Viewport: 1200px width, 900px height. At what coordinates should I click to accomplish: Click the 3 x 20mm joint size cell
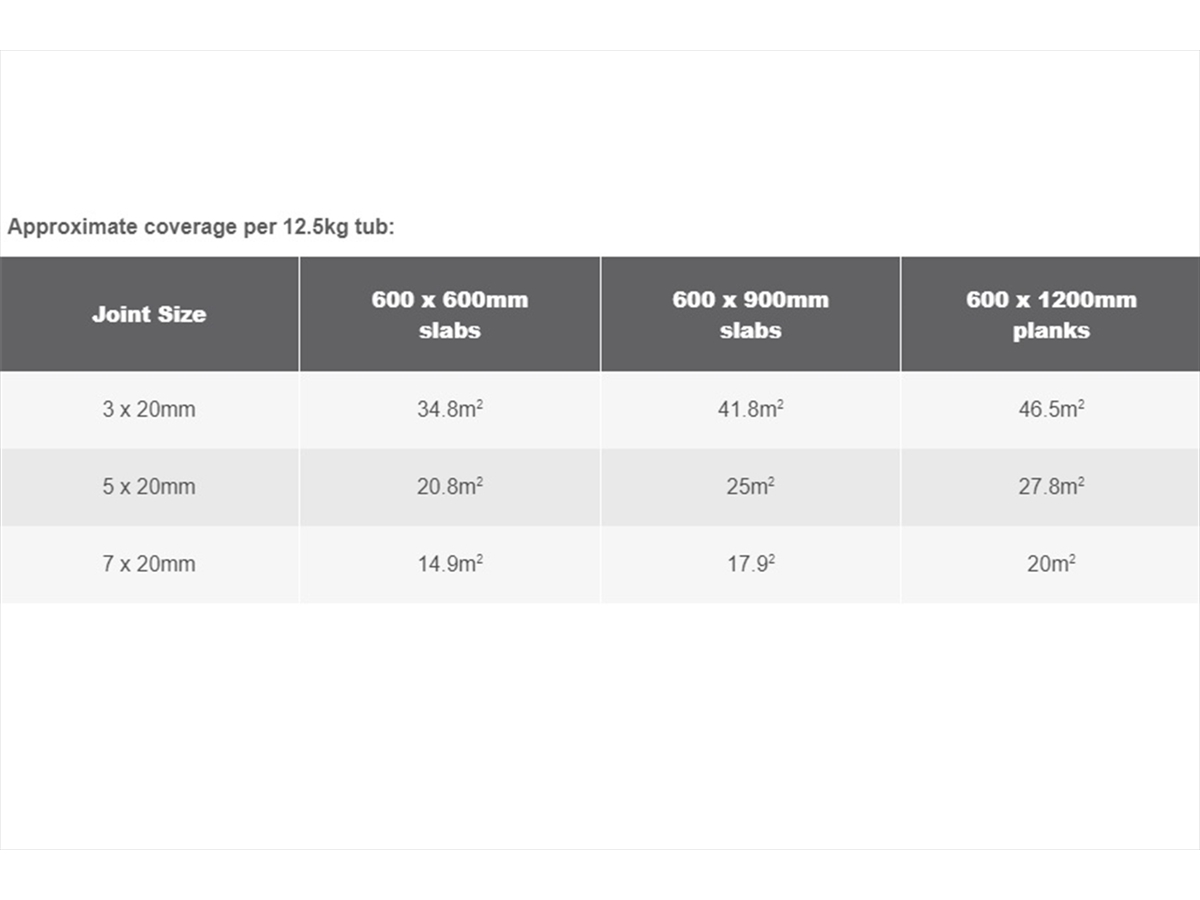[x=149, y=410]
